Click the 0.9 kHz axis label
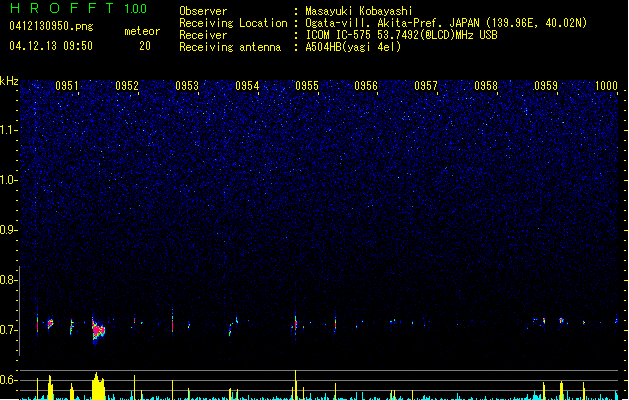Viewport: 629px width, 400px height. tap(8, 230)
